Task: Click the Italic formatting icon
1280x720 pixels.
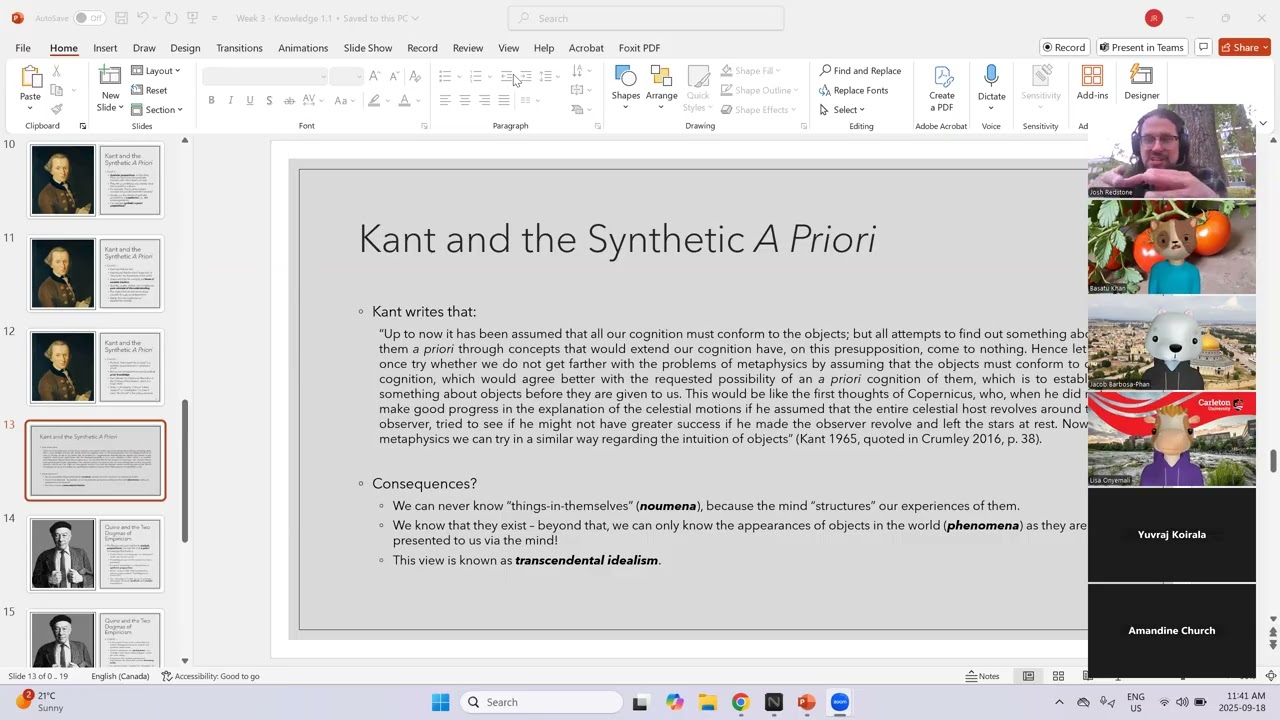Action: [x=231, y=100]
